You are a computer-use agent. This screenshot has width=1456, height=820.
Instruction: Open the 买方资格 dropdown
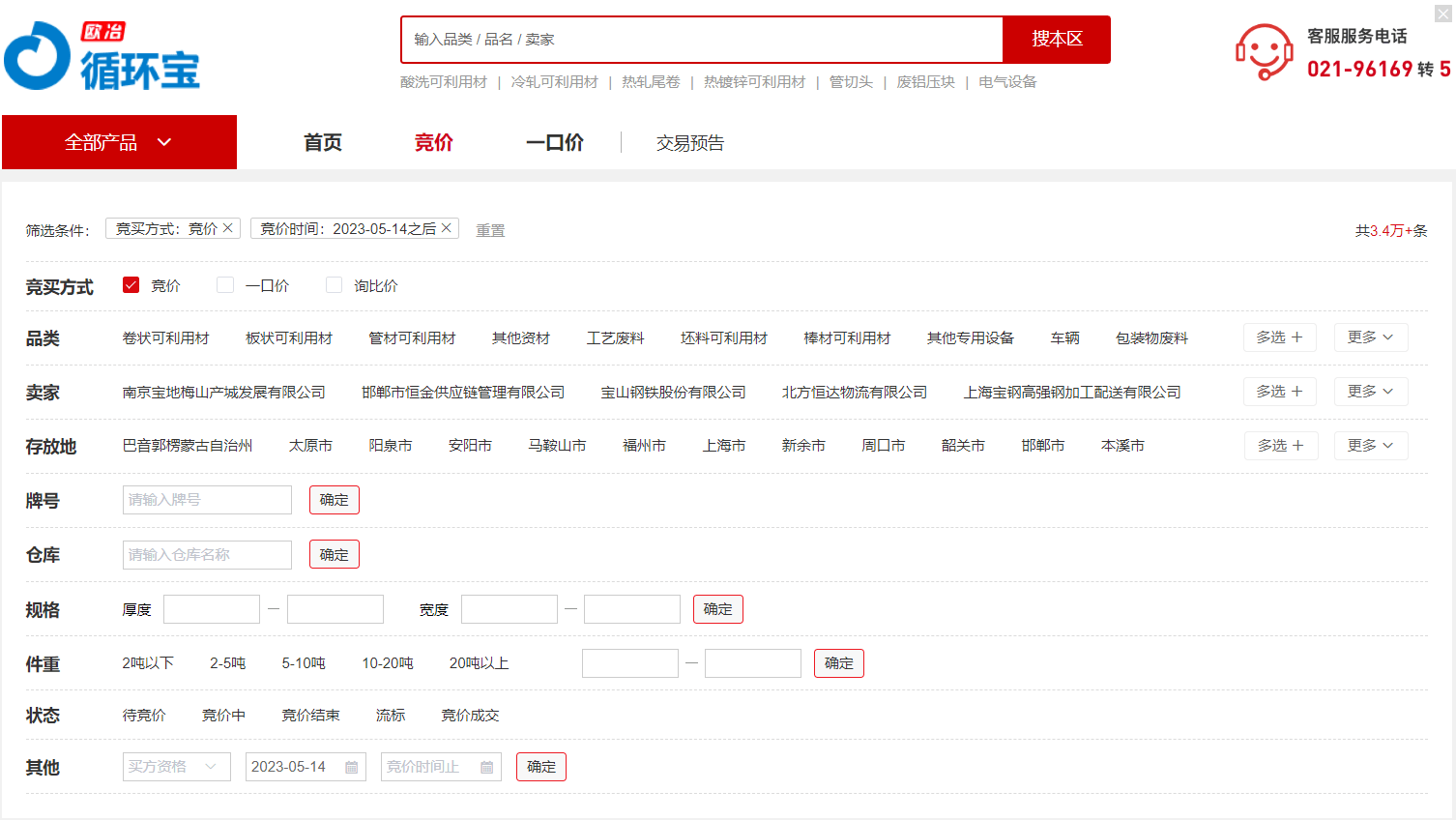(176, 767)
